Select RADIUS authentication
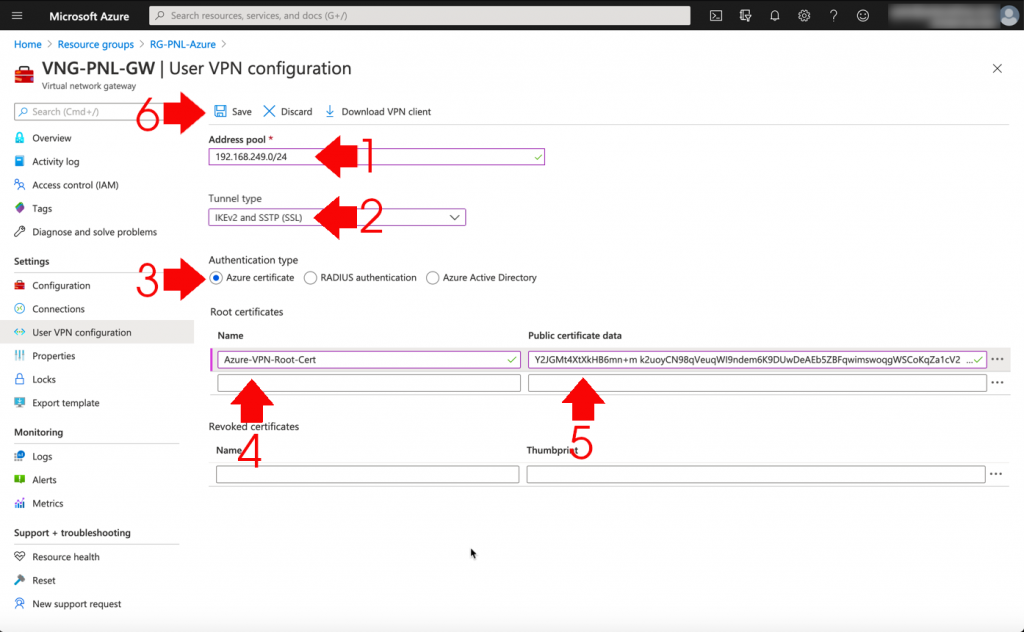This screenshot has width=1024, height=632. coord(309,277)
